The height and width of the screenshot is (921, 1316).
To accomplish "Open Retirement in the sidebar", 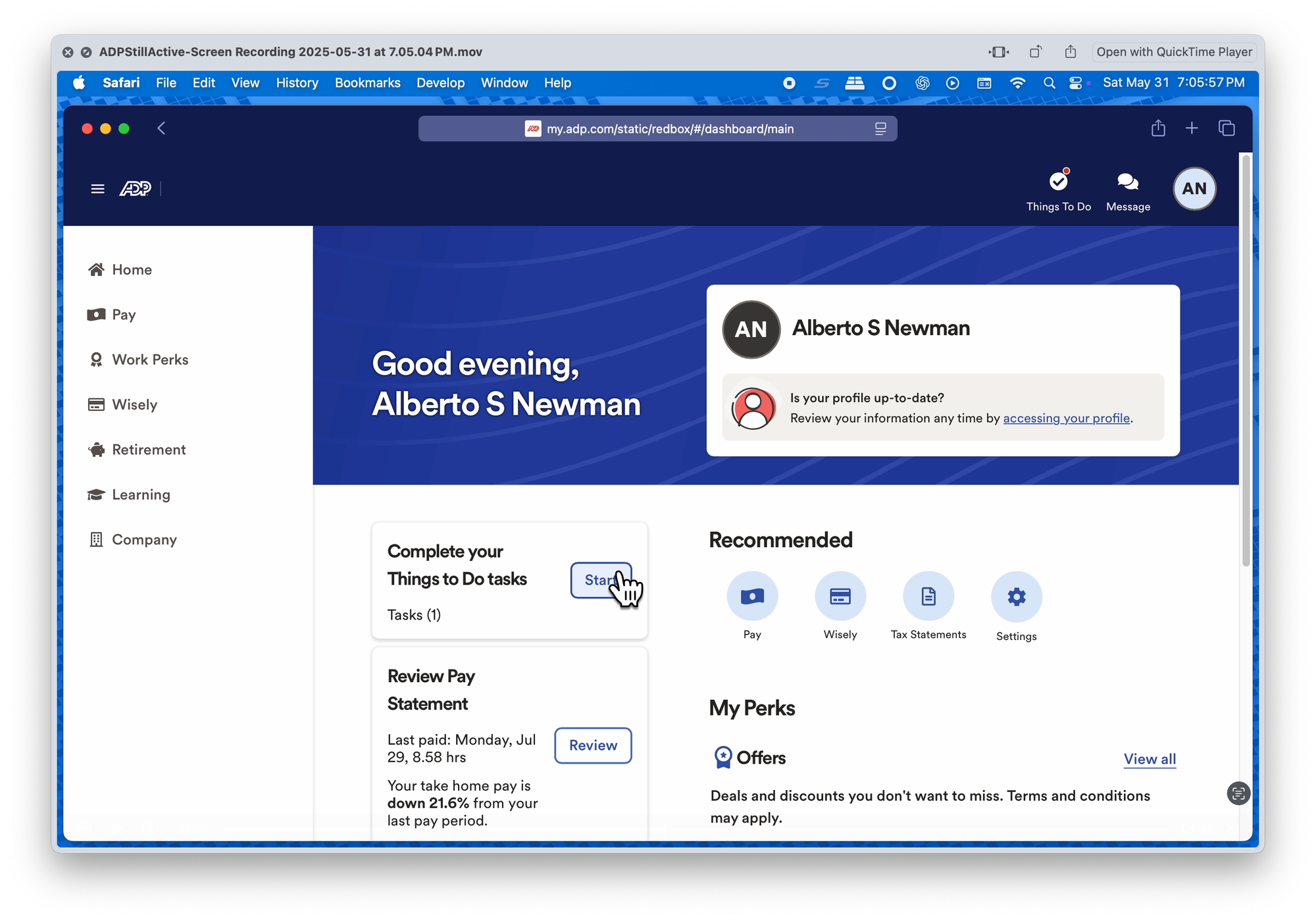I will [x=137, y=450].
